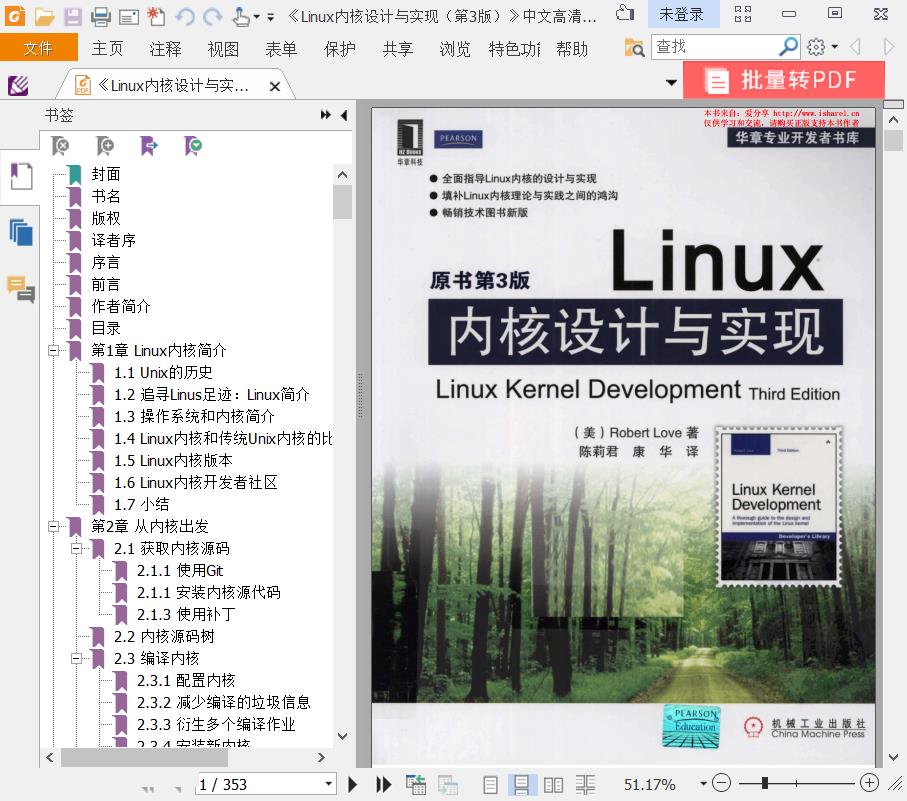907x801 pixels.
Task: Select bookmark 2.3.1 配置内核
Action: 186,680
